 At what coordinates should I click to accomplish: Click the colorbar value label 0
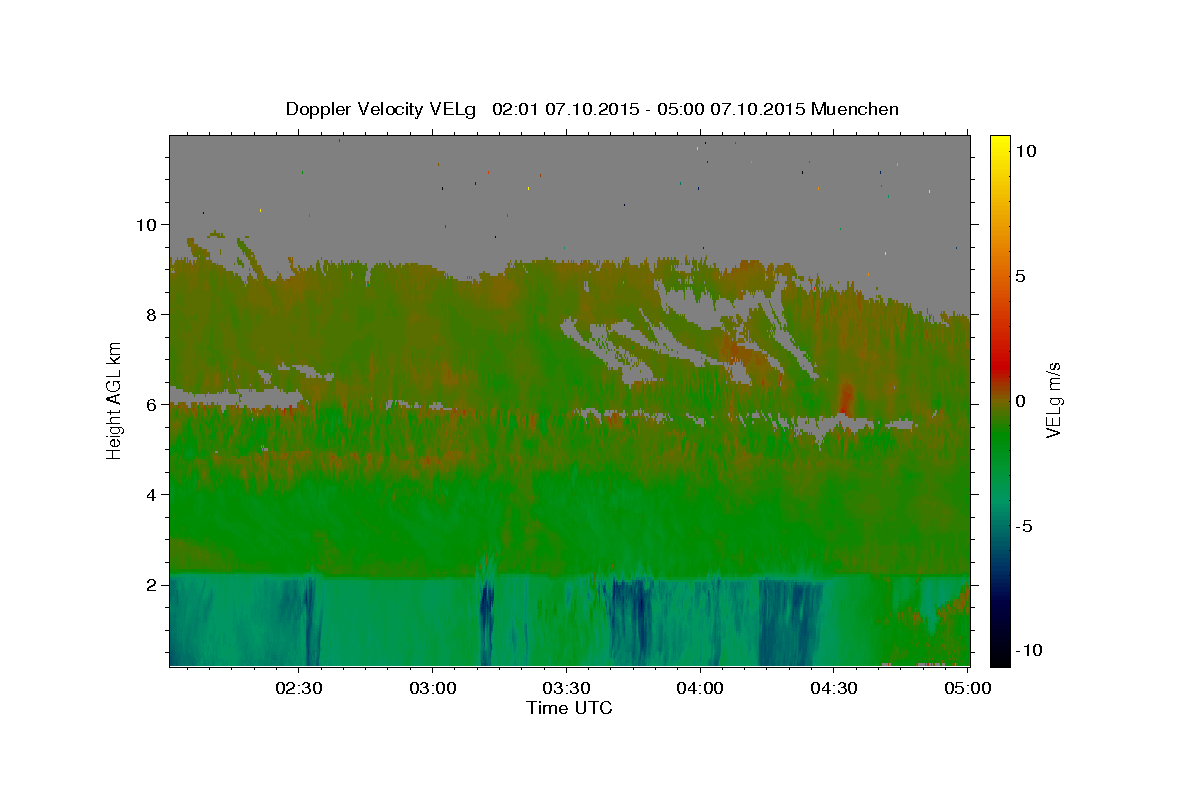tap(1021, 401)
